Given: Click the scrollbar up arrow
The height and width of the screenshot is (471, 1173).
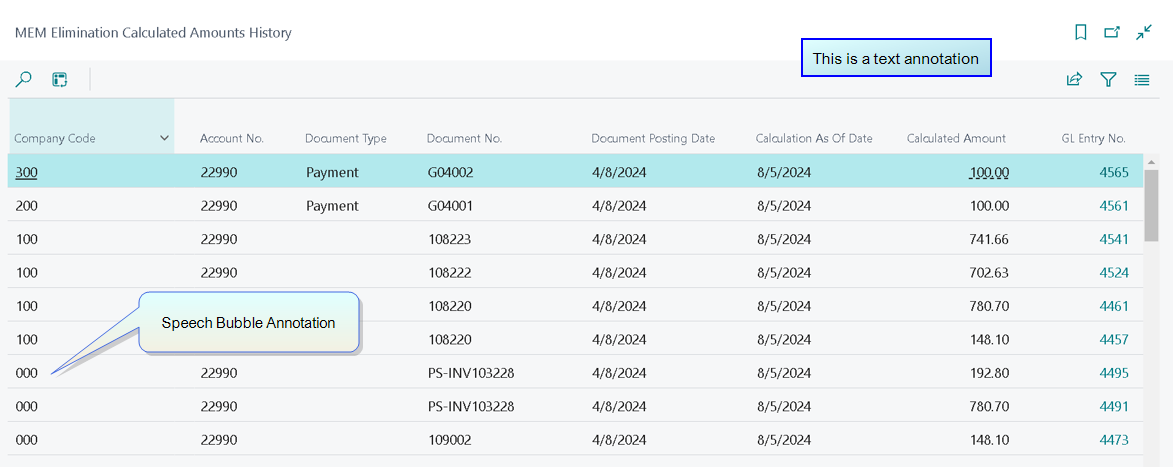Looking at the screenshot, I should tap(1152, 161).
